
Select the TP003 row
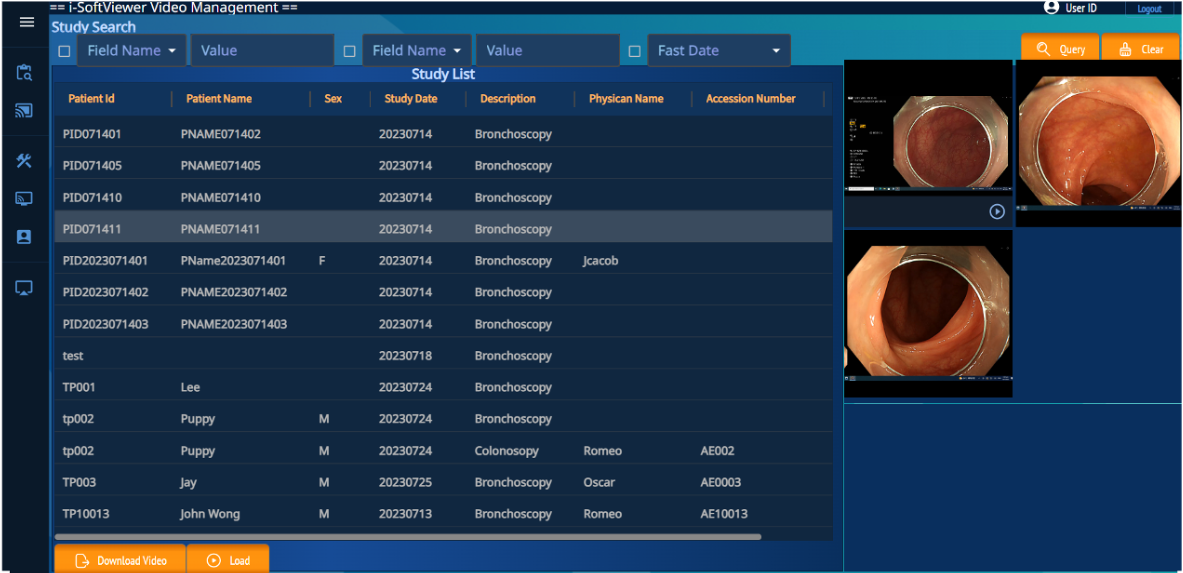pyautogui.click(x=444, y=482)
